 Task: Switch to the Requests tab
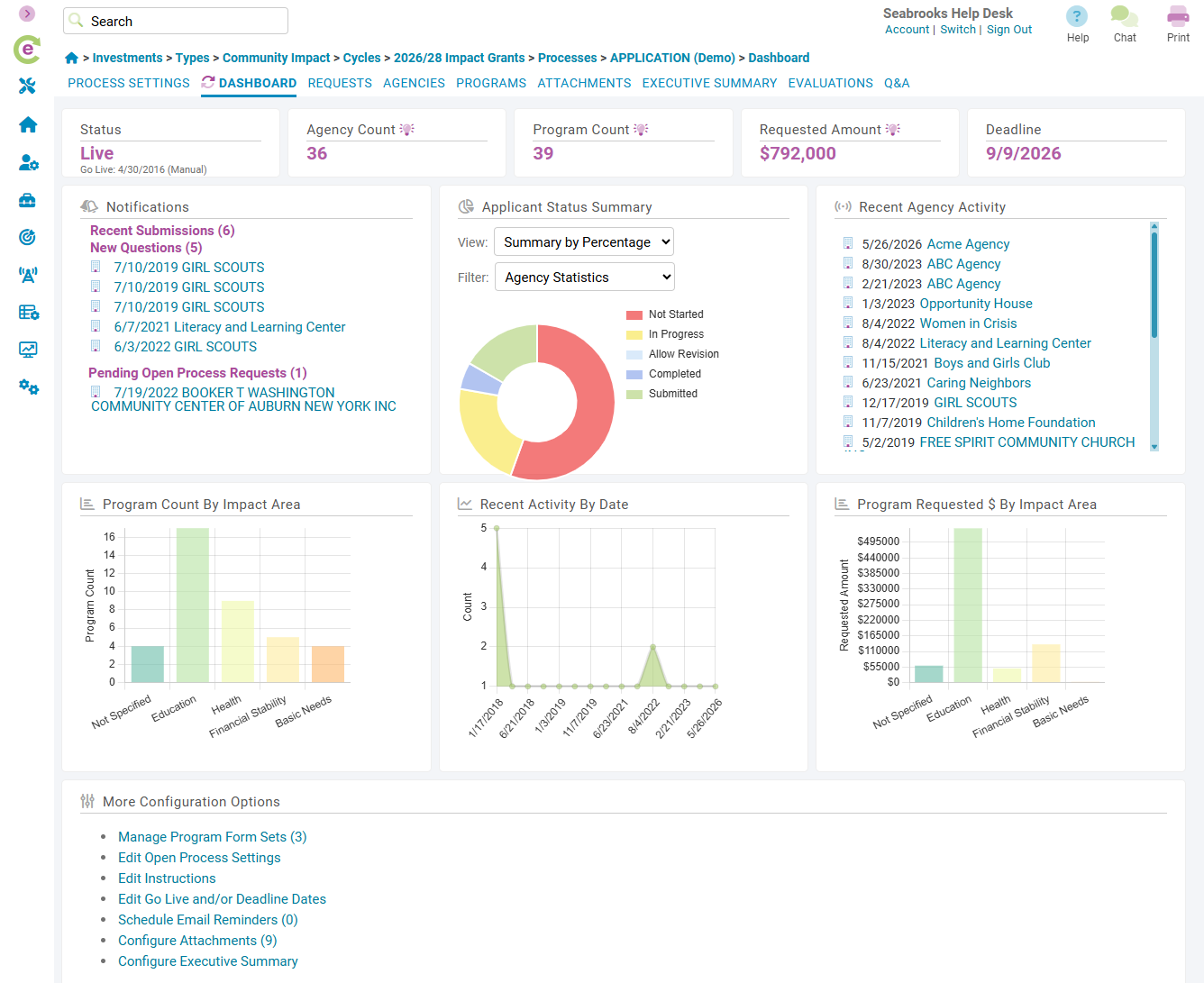(340, 83)
